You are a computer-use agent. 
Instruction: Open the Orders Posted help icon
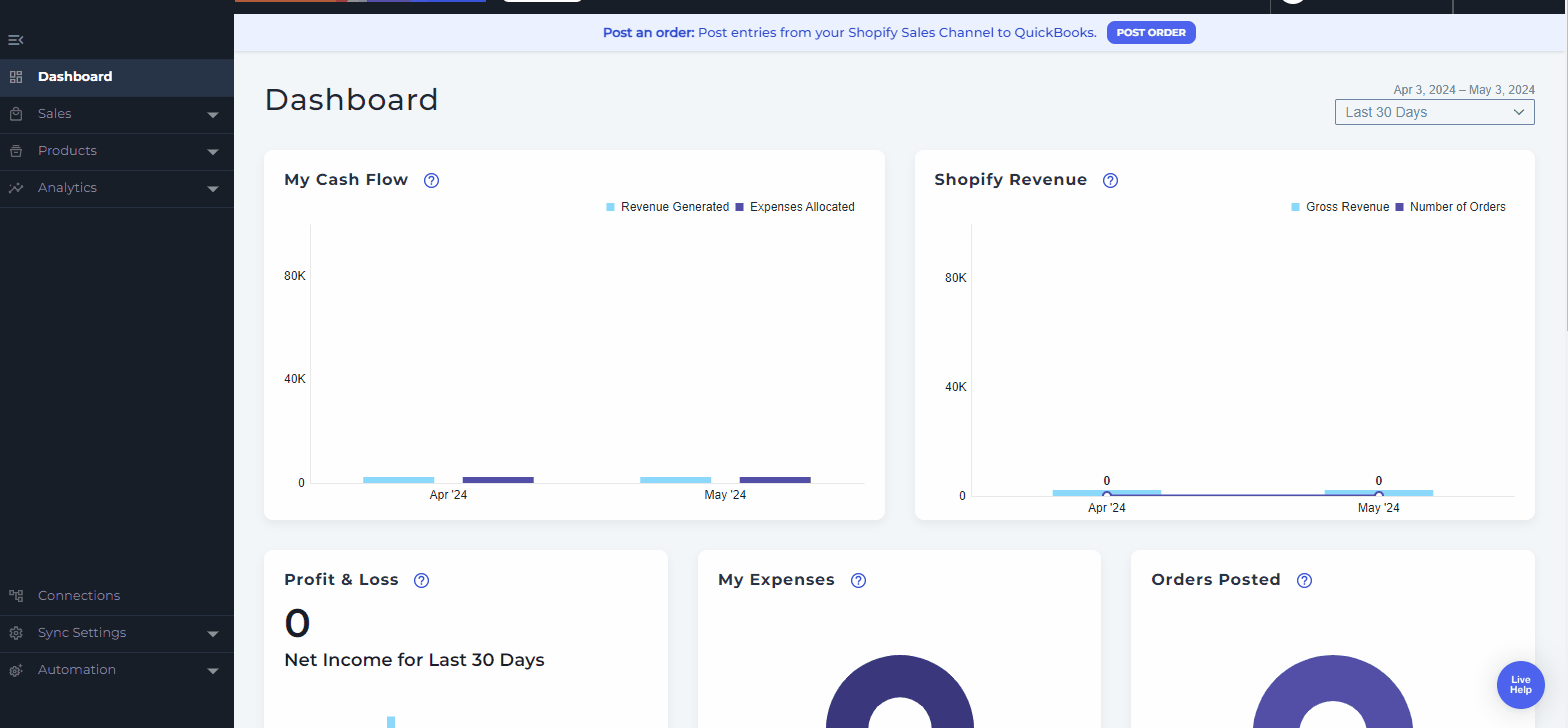1304,580
